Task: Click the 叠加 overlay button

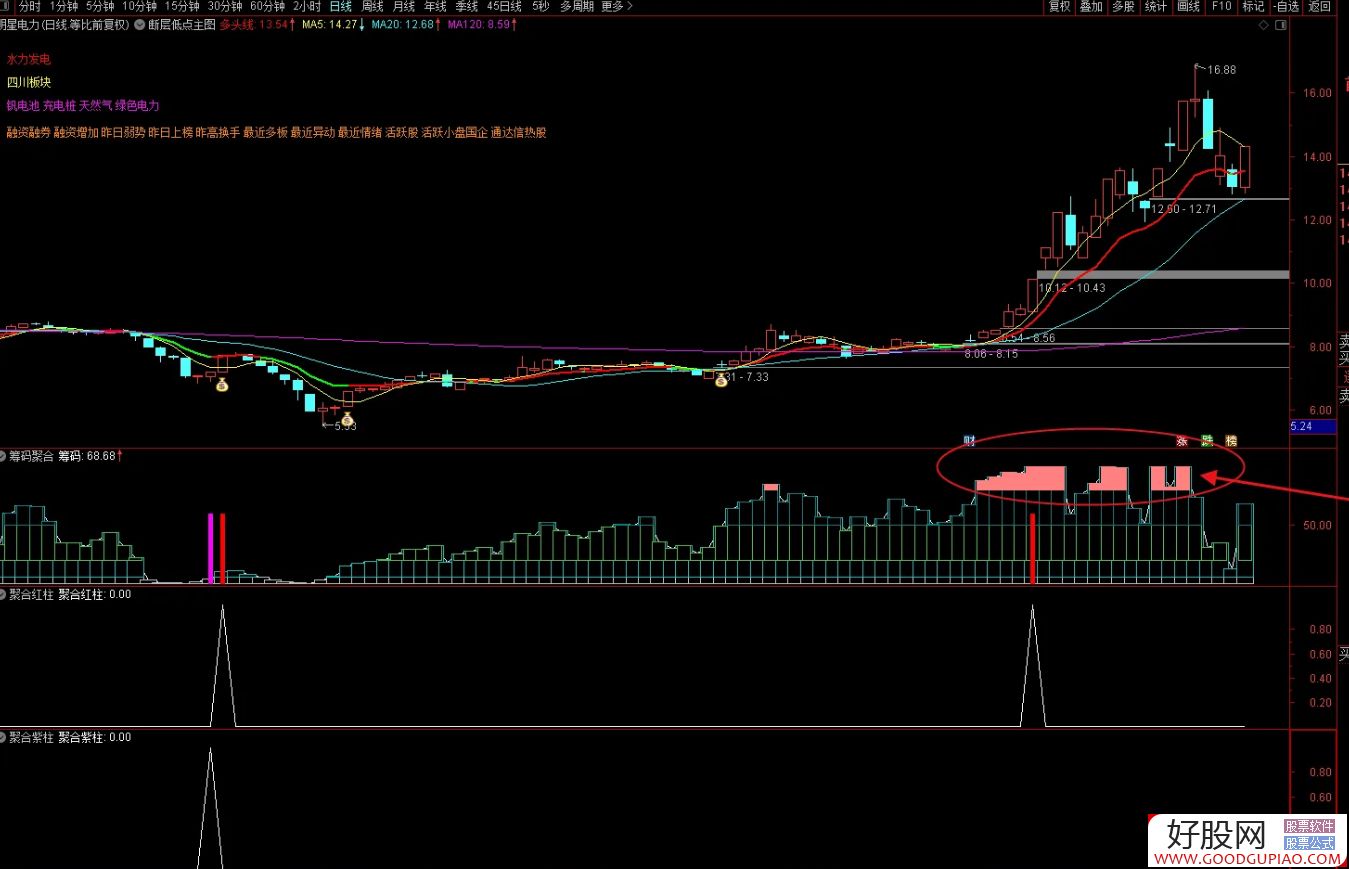Action: (x=1091, y=6)
